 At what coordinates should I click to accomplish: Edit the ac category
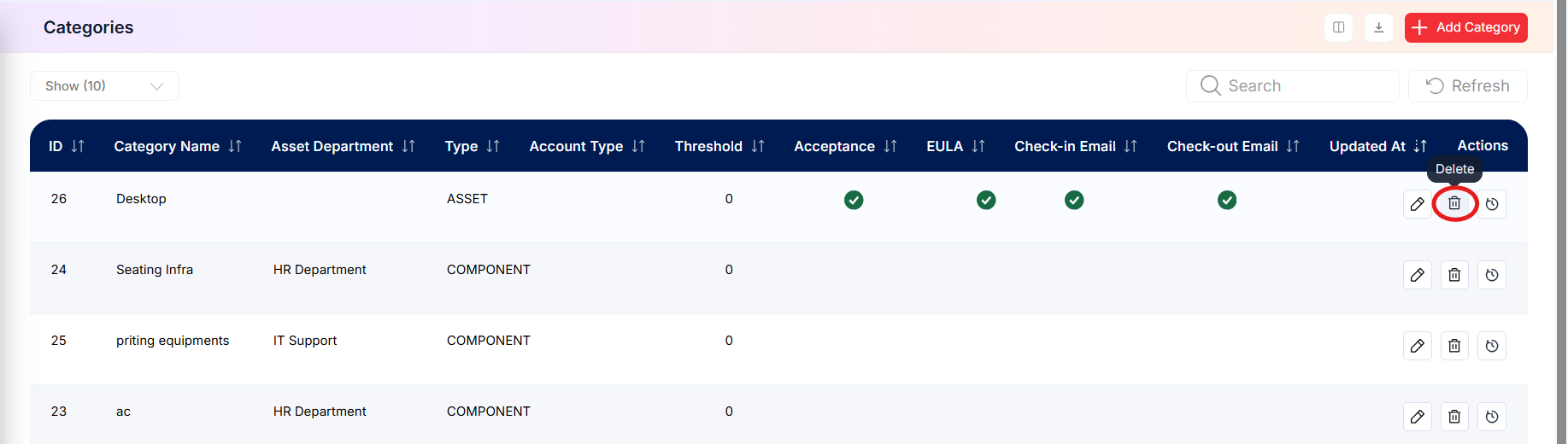[1418, 417]
